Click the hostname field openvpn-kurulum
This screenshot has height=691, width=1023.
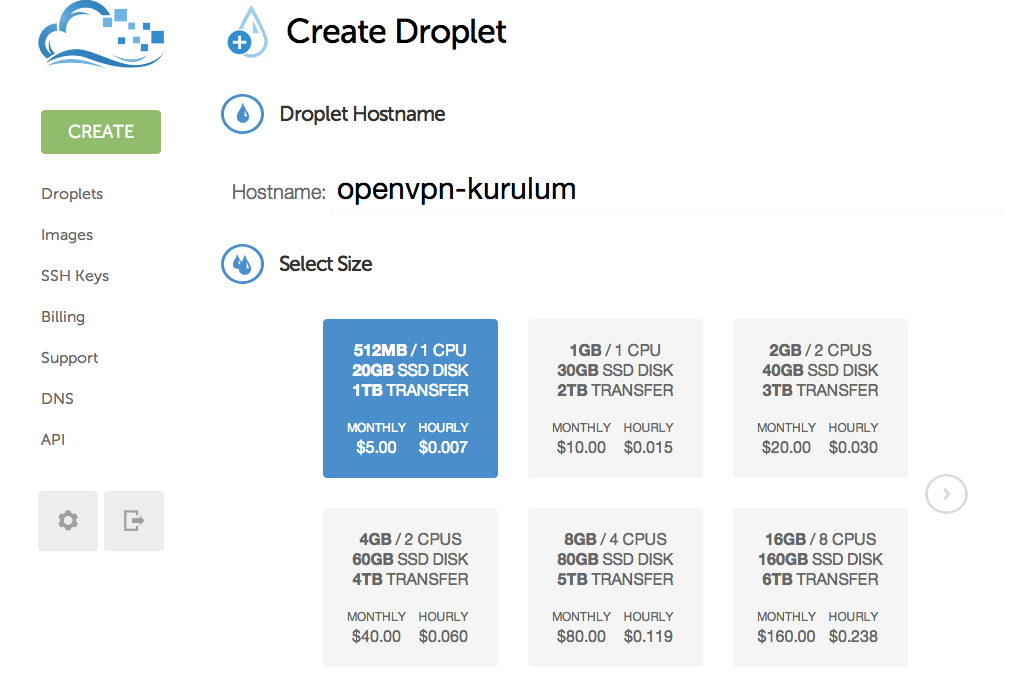[x=668, y=191]
